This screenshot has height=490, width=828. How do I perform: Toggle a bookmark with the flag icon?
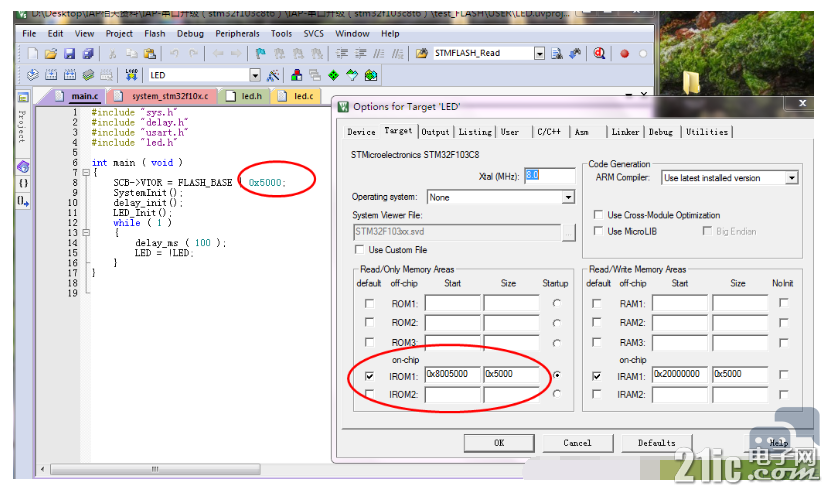260,53
